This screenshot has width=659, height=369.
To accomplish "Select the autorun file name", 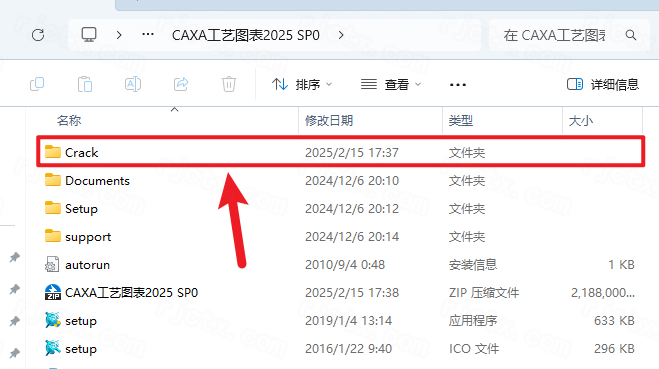I will (x=87, y=265).
